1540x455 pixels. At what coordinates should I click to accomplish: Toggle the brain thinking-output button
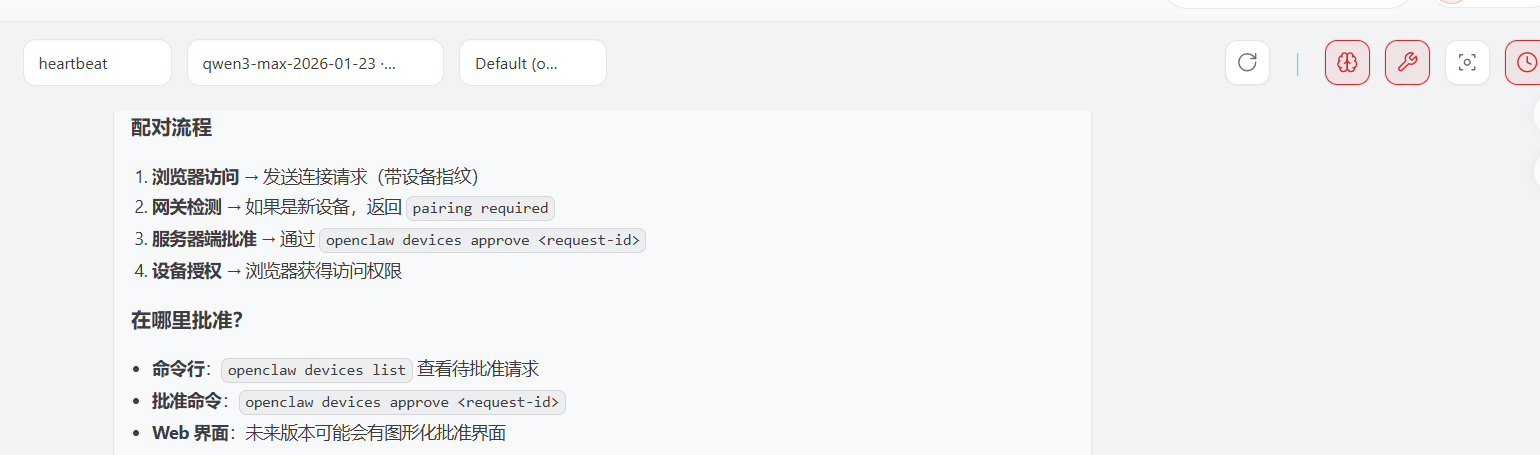[1347, 63]
